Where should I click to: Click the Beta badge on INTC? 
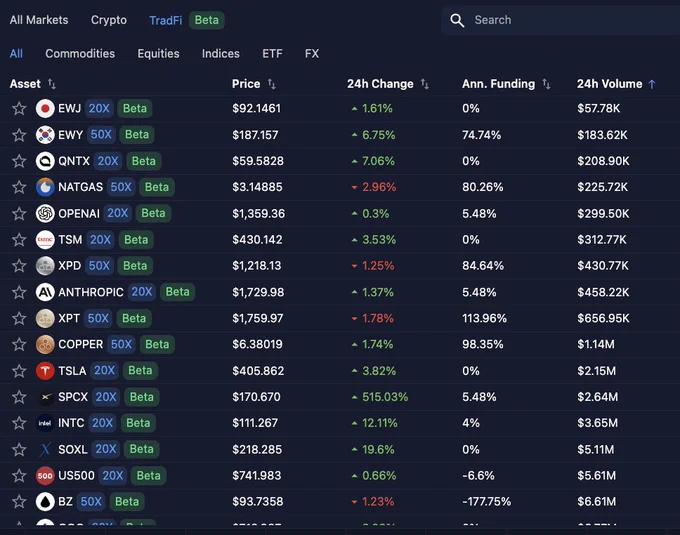click(x=138, y=423)
